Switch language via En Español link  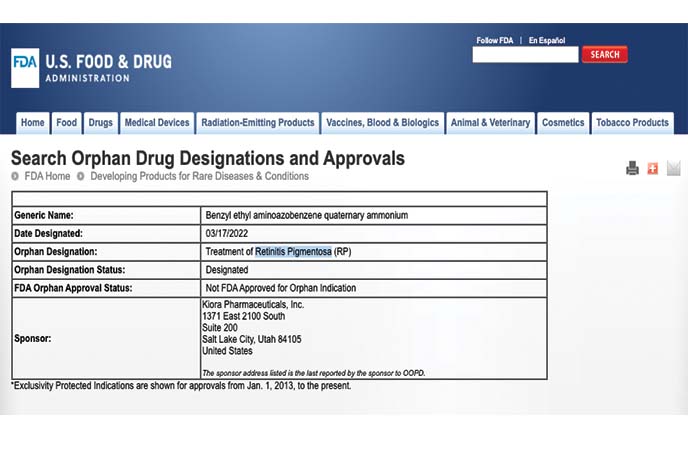point(547,41)
